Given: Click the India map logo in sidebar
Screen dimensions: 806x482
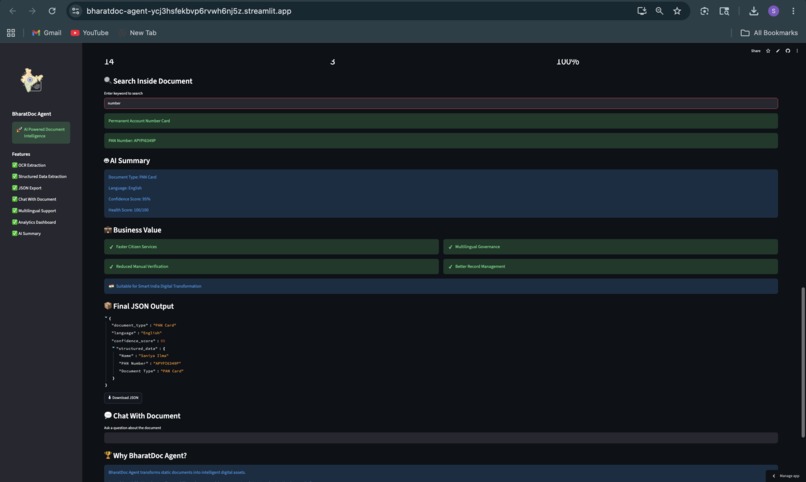Looking at the screenshot, I should (x=32, y=81).
